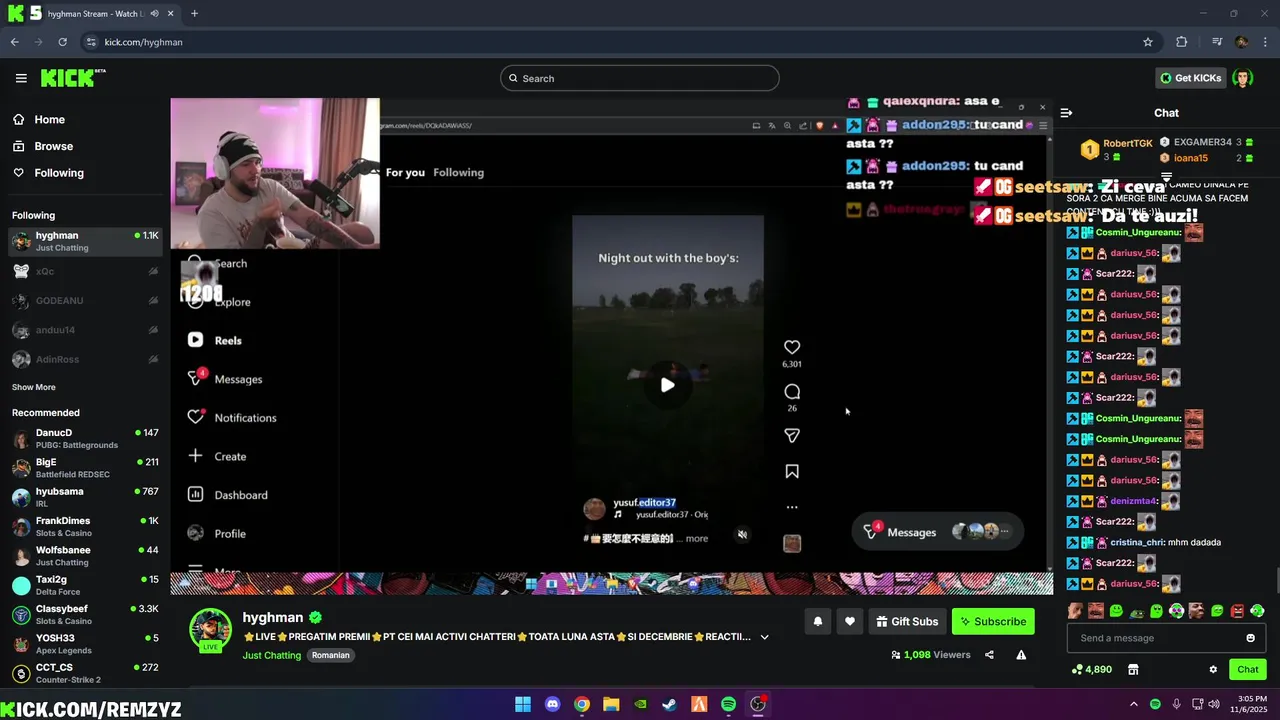
Task: Show channel points balance 4,890
Action: pyautogui.click(x=1091, y=669)
